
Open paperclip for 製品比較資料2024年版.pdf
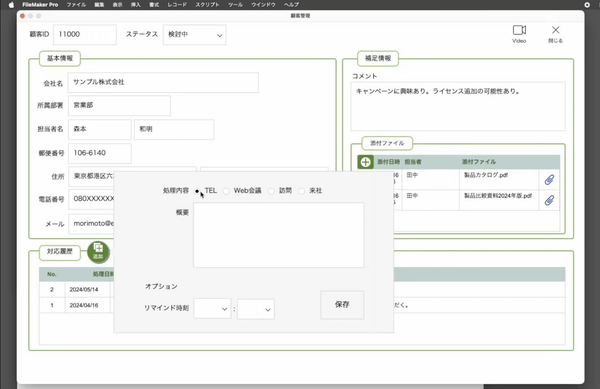[x=549, y=200]
